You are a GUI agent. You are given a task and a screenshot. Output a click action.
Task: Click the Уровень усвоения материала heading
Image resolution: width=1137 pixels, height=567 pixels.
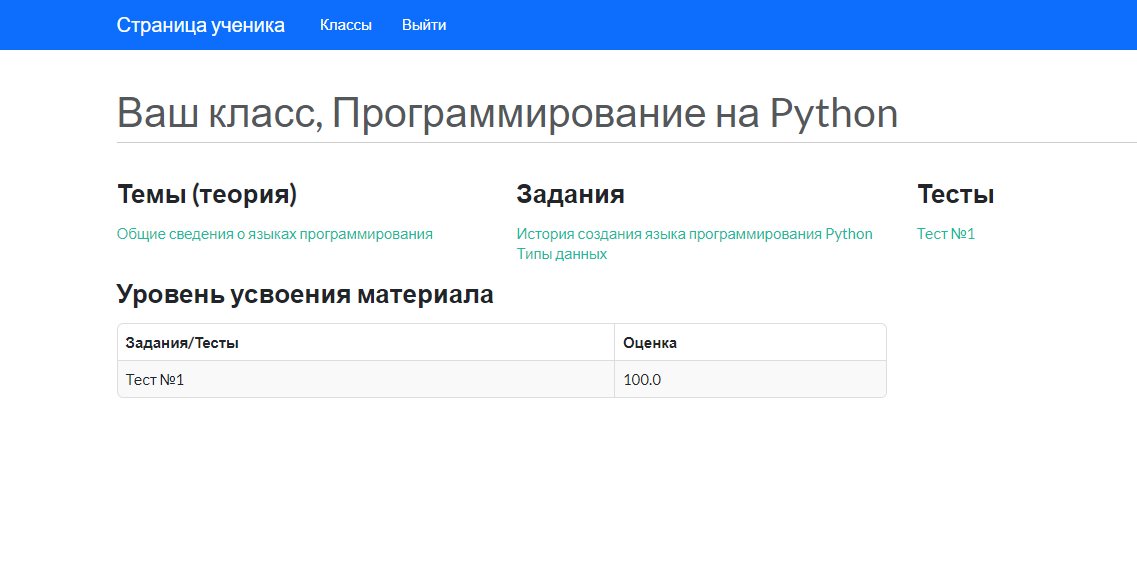point(305,294)
